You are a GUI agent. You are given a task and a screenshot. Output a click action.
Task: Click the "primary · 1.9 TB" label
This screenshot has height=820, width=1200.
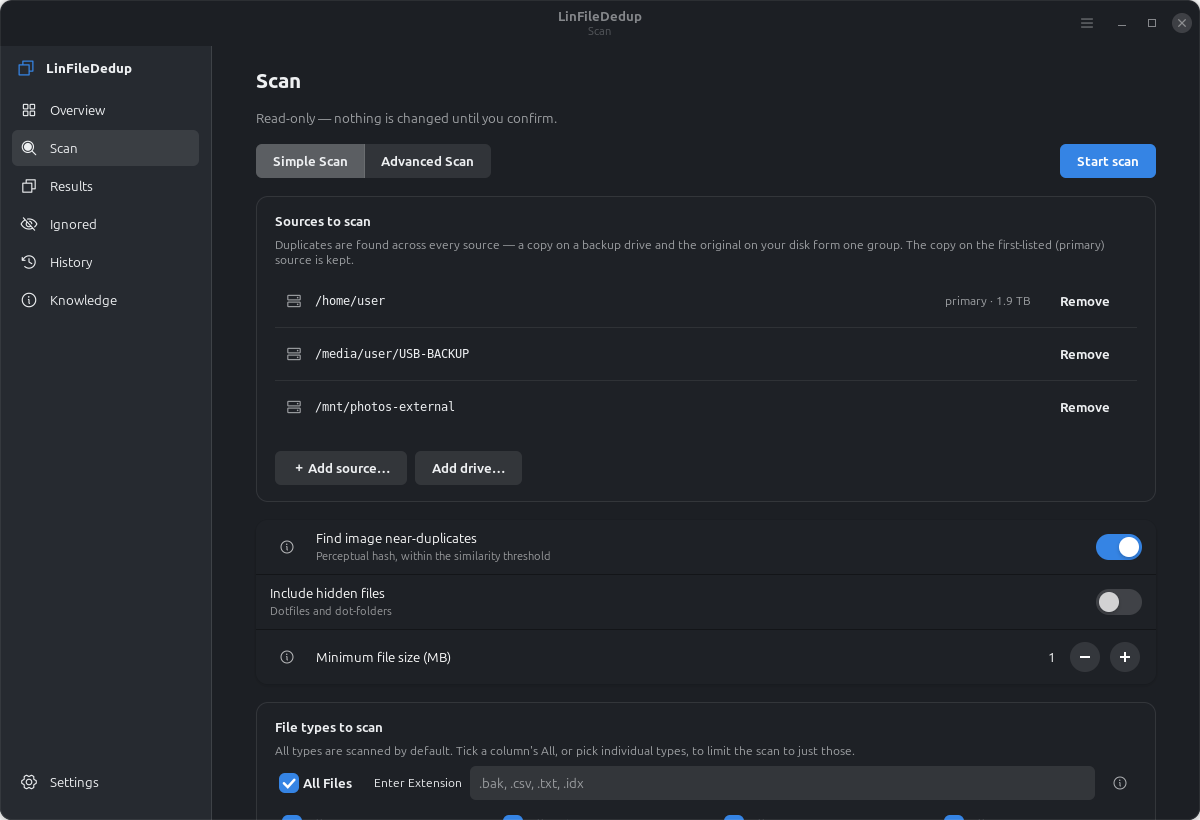[x=987, y=301]
